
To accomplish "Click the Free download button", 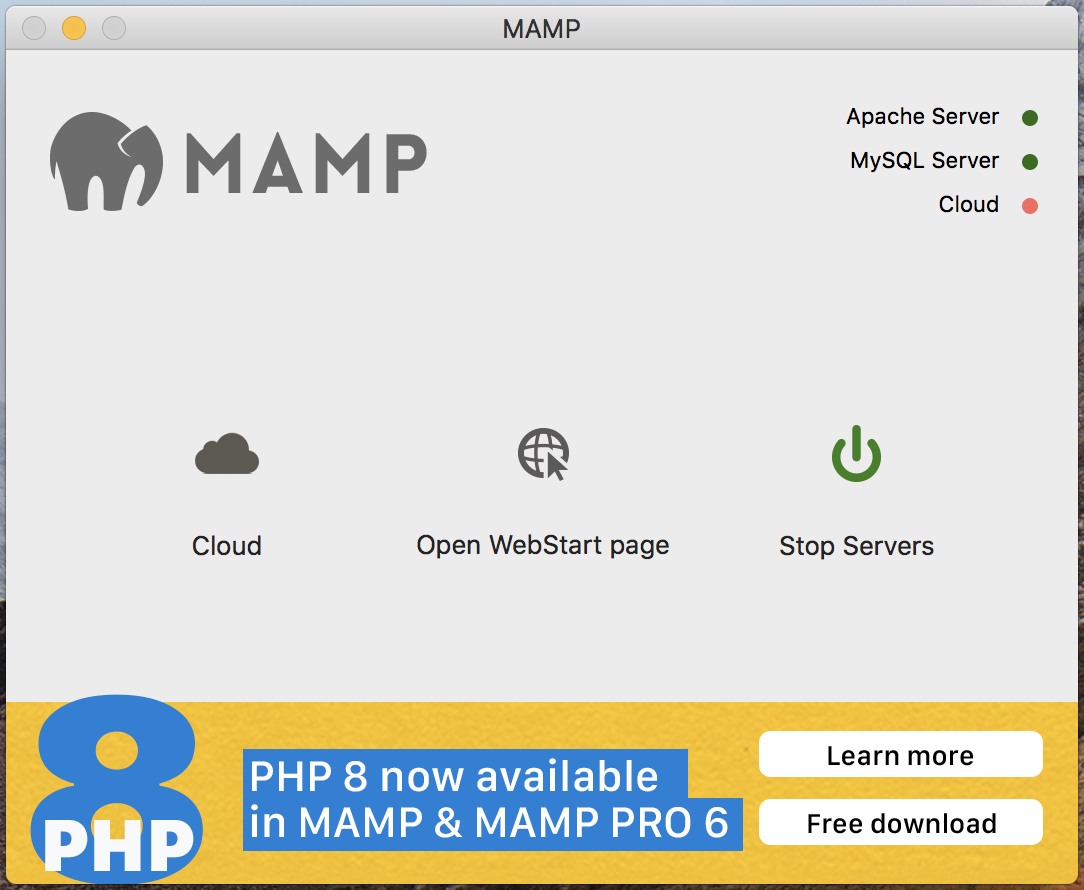I will click(900, 822).
